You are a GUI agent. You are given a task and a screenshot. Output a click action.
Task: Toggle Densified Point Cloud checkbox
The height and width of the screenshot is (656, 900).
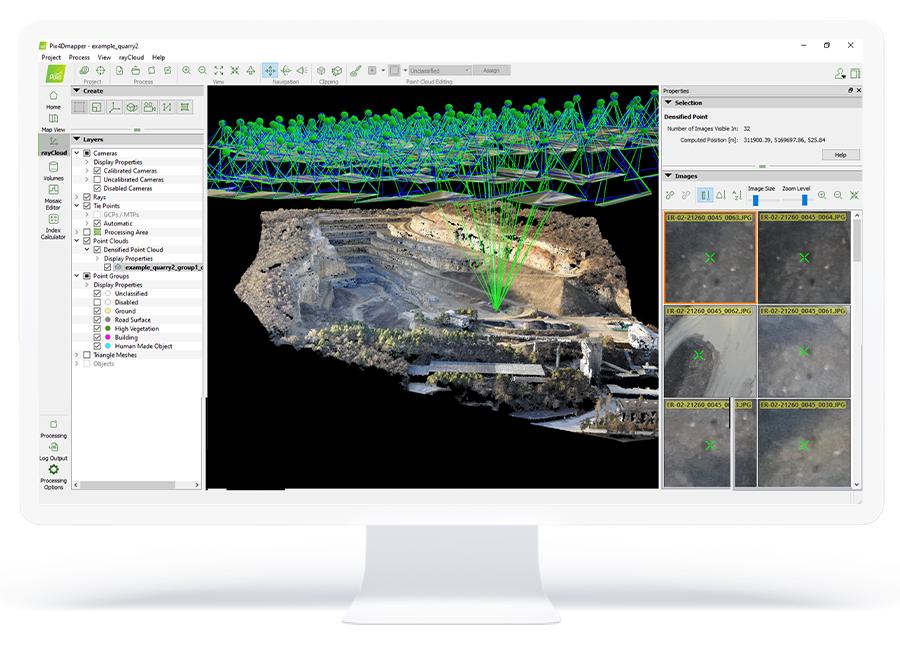pos(97,250)
